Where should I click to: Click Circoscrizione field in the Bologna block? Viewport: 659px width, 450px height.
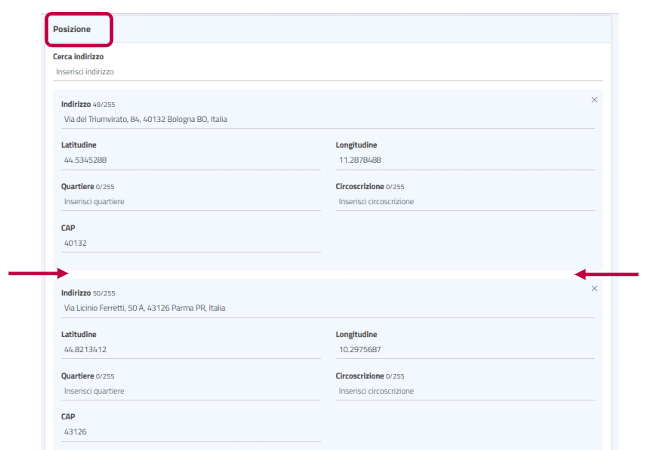coord(464,202)
